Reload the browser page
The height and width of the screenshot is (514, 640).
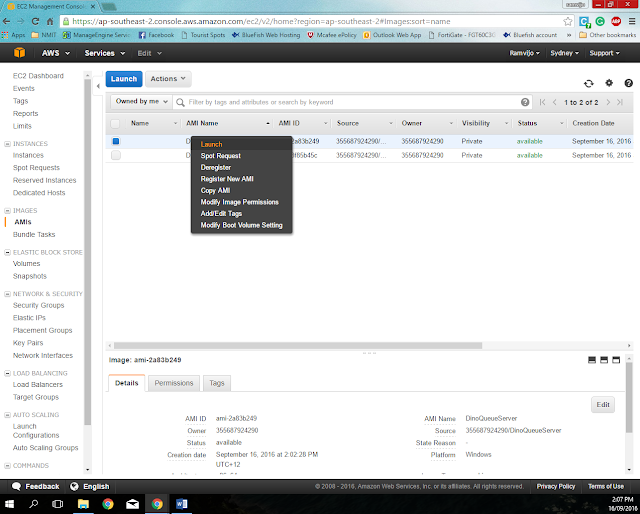tap(36, 21)
